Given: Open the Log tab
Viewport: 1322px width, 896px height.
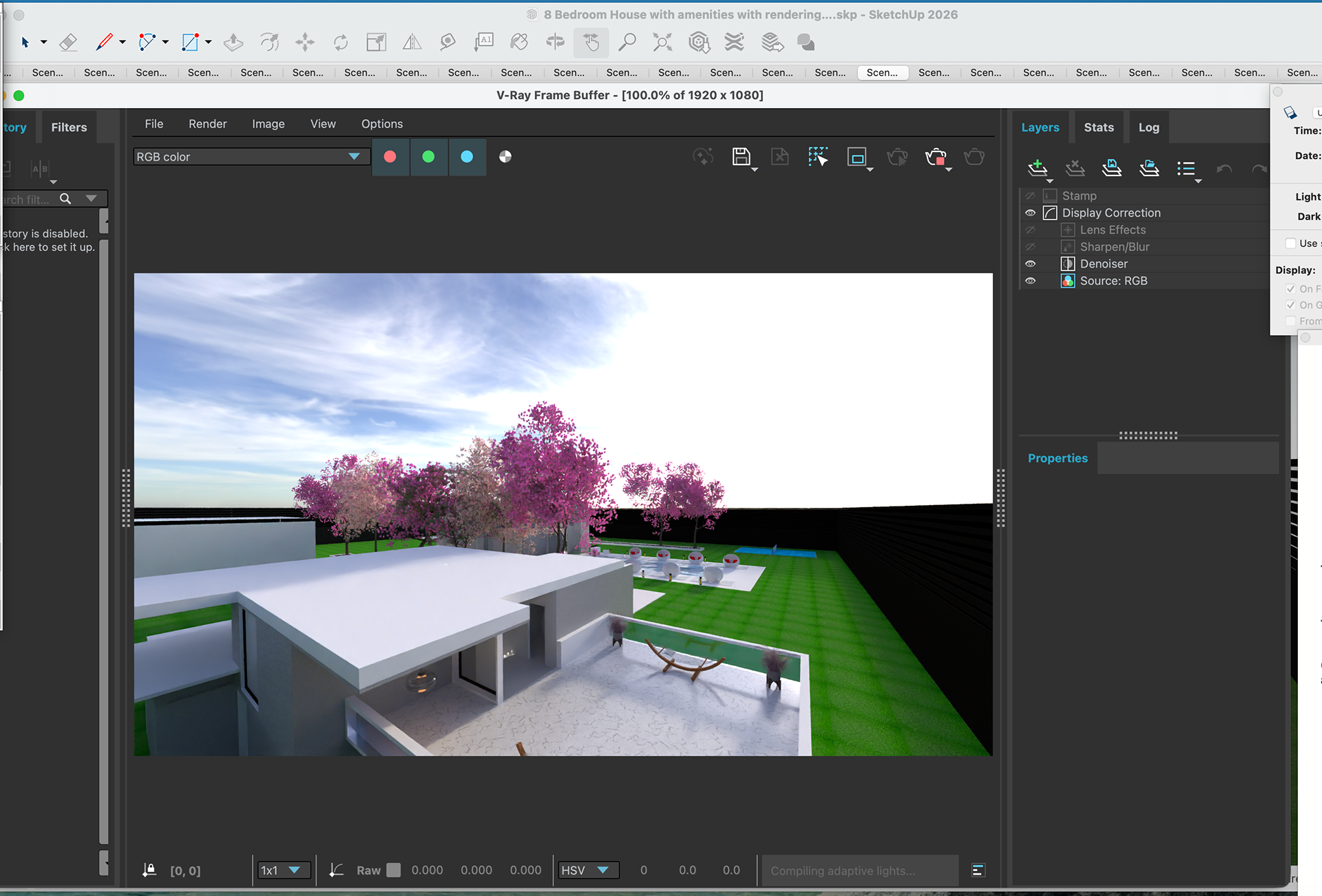Looking at the screenshot, I should [1148, 127].
